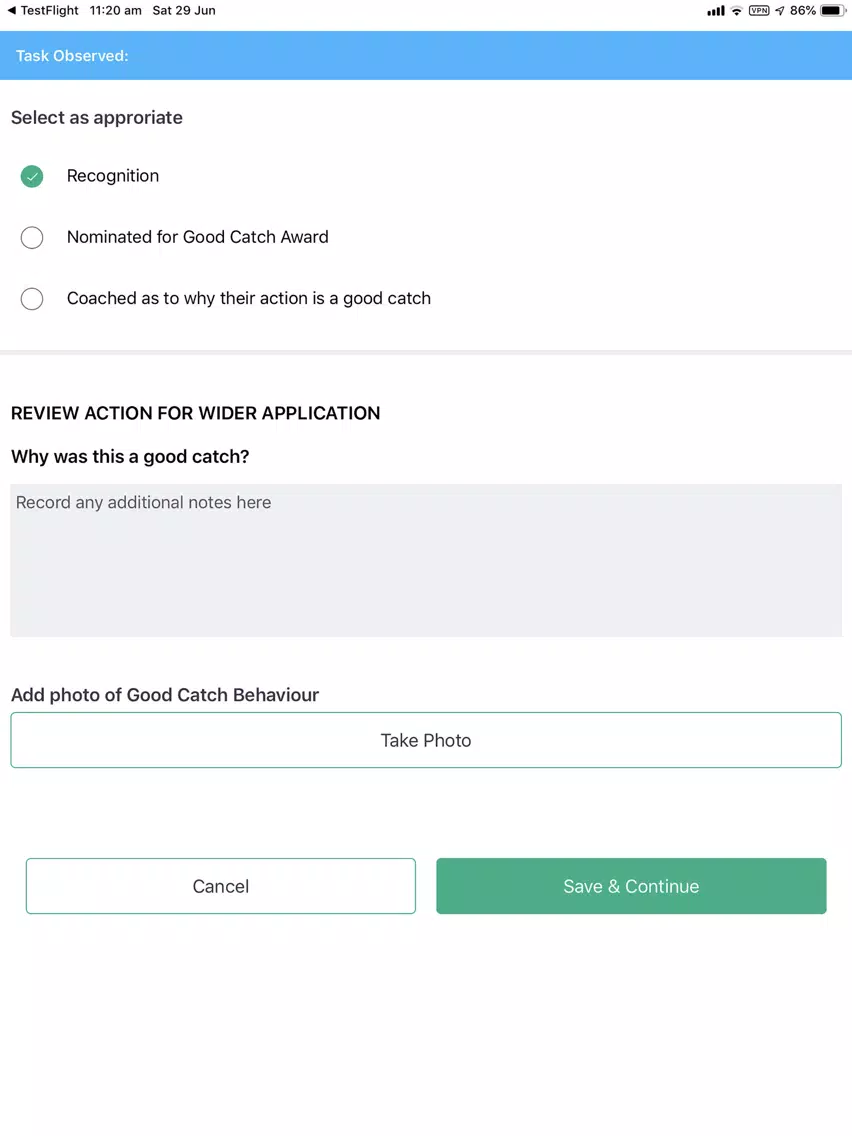Tap the Task Observed blue header bar
852x1136 pixels.
click(426, 56)
